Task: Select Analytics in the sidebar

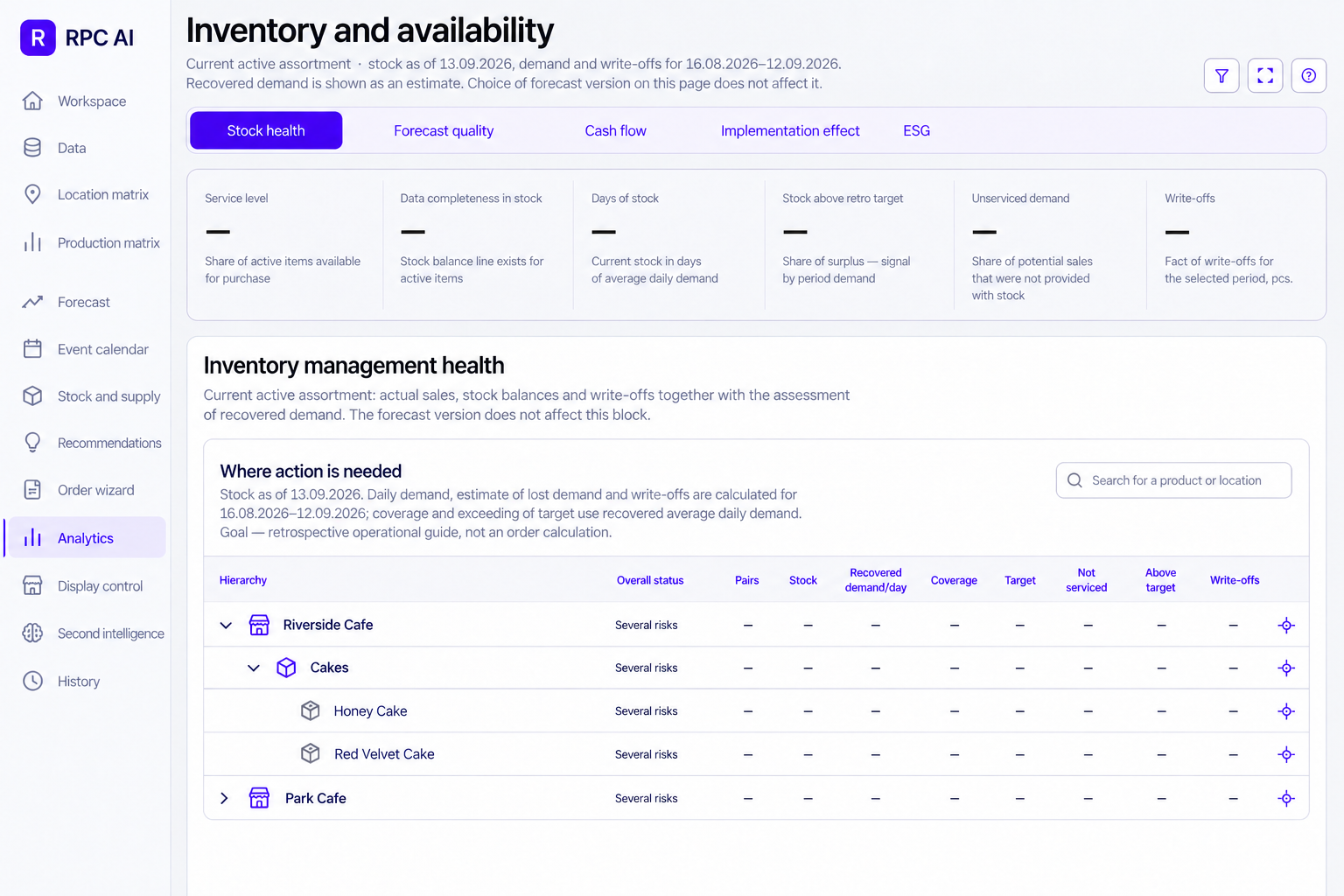Action: [84, 537]
